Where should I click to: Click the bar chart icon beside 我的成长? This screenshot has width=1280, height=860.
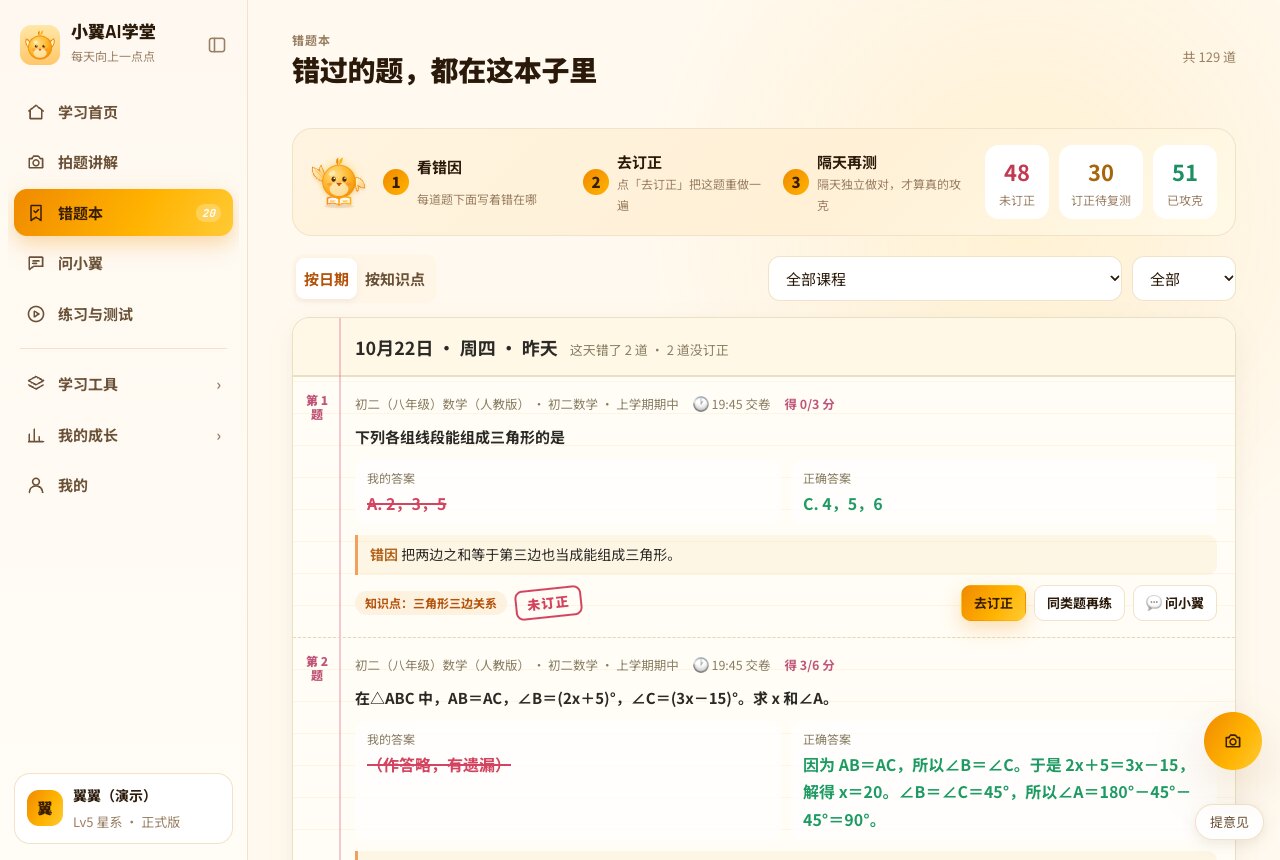coord(36,435)
